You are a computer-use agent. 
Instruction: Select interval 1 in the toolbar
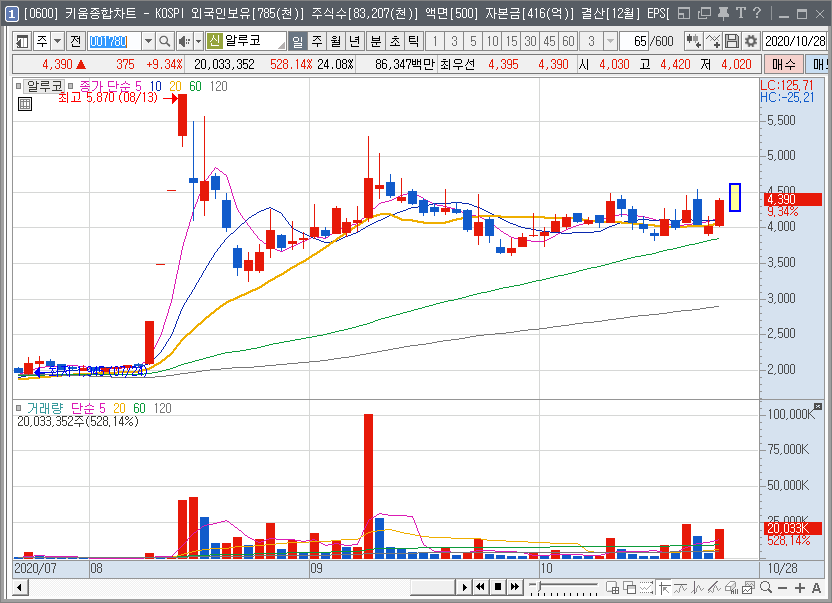pyautogui.click(x=435, y=41)
